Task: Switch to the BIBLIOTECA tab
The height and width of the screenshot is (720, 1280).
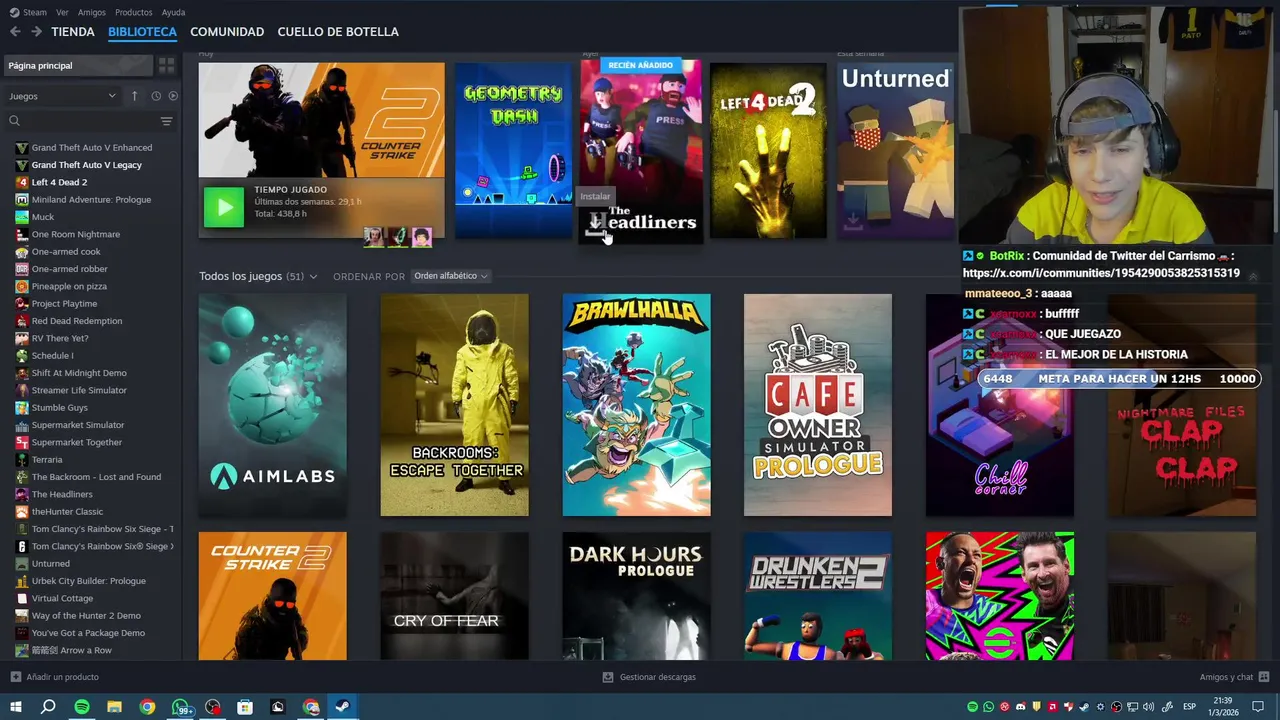Action: [x=142, y=32]
